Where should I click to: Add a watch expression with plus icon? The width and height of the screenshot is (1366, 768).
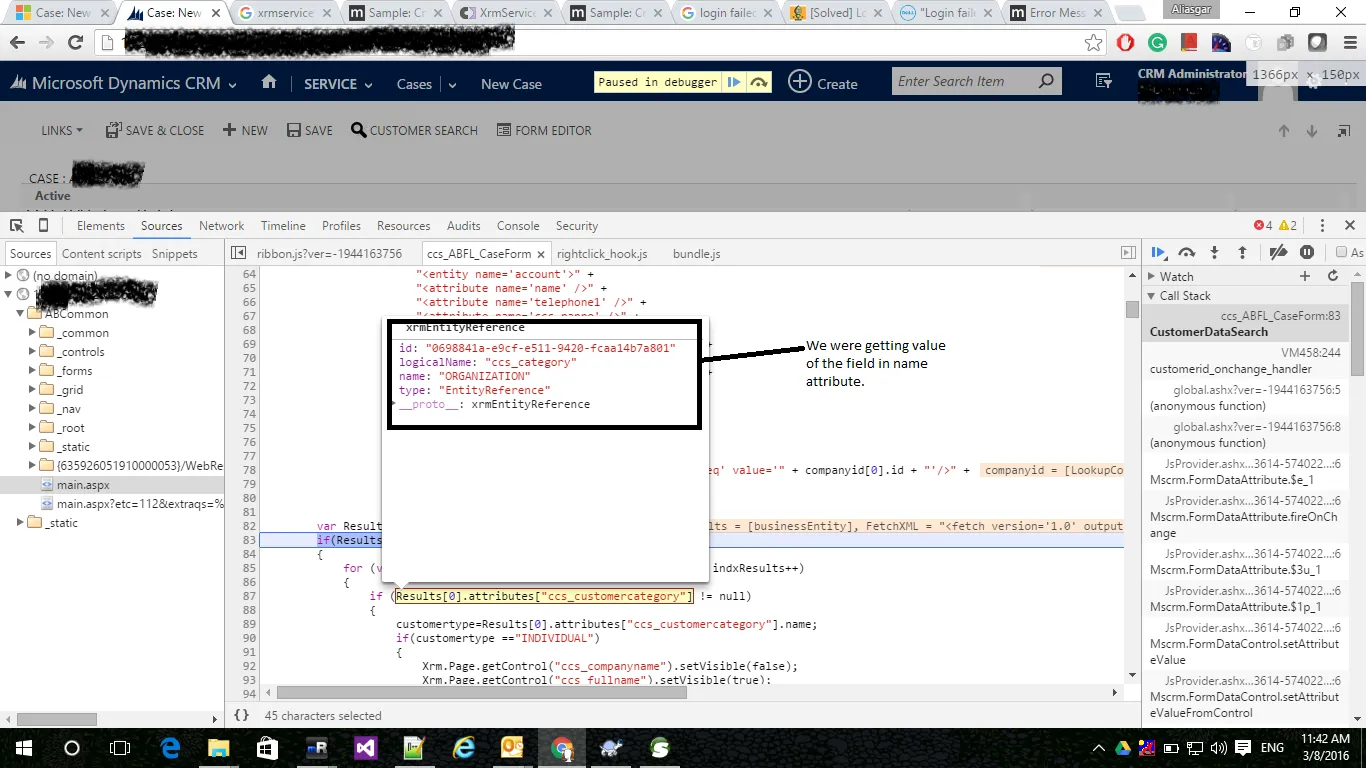pyautogui.click(x=1305, y=276)
